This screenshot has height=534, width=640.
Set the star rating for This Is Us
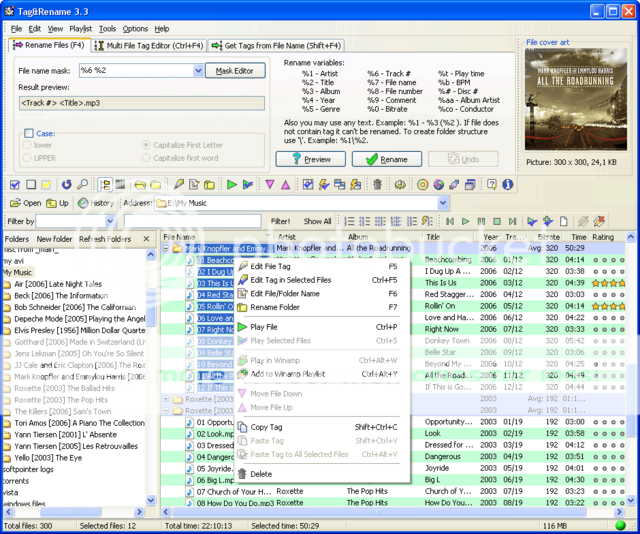609,283
